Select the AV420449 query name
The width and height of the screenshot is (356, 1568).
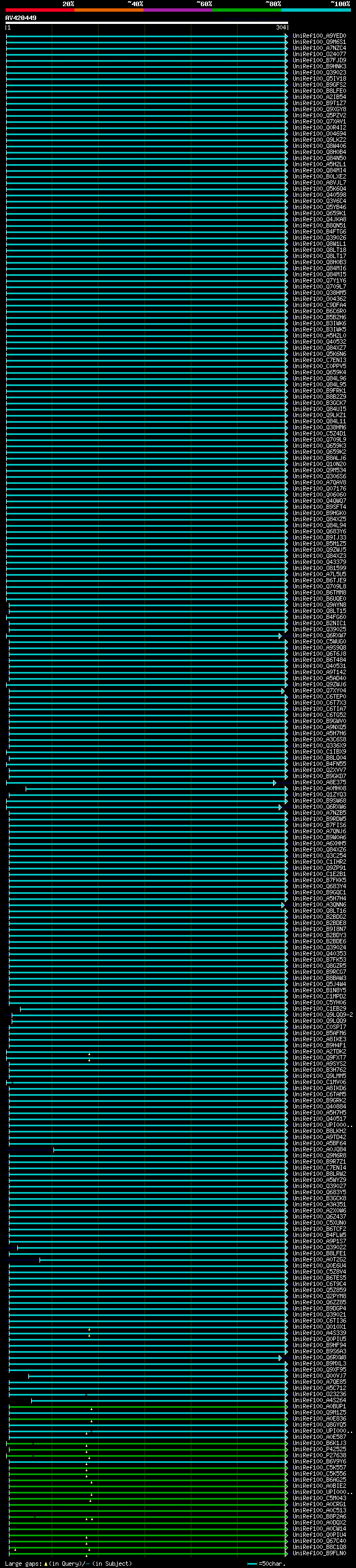point(21,18)
